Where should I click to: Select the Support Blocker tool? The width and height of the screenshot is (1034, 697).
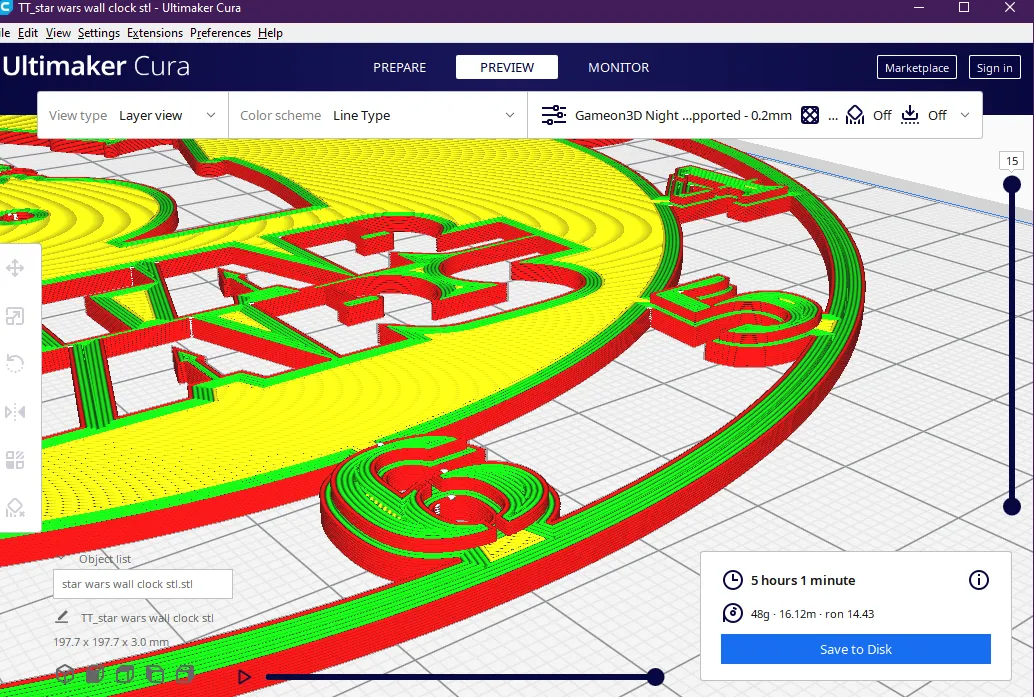pos(15,507)
